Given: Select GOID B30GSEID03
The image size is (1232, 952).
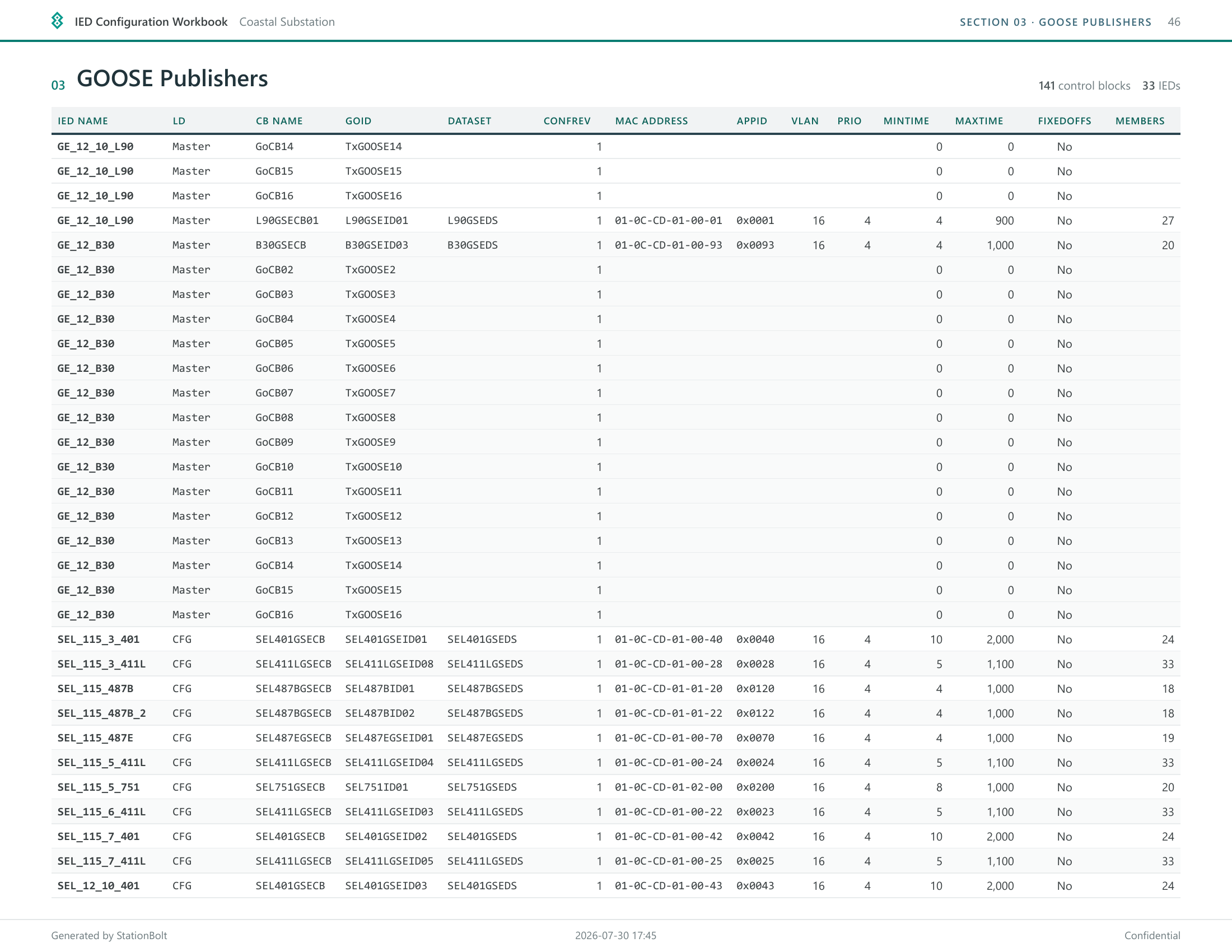Looking at the screenshot, I should (376, 245).
